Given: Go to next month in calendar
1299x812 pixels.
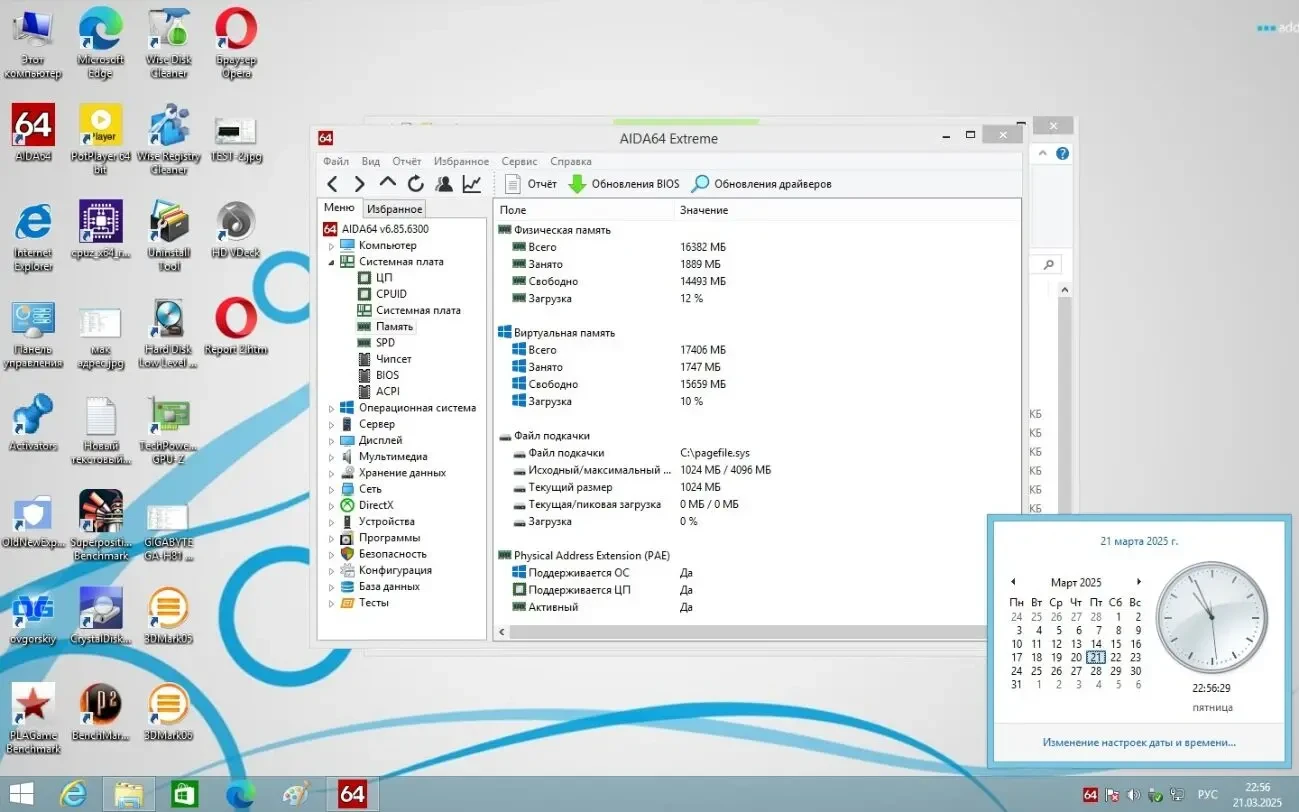Looking at the screenshot, I should click(1138, 582).
